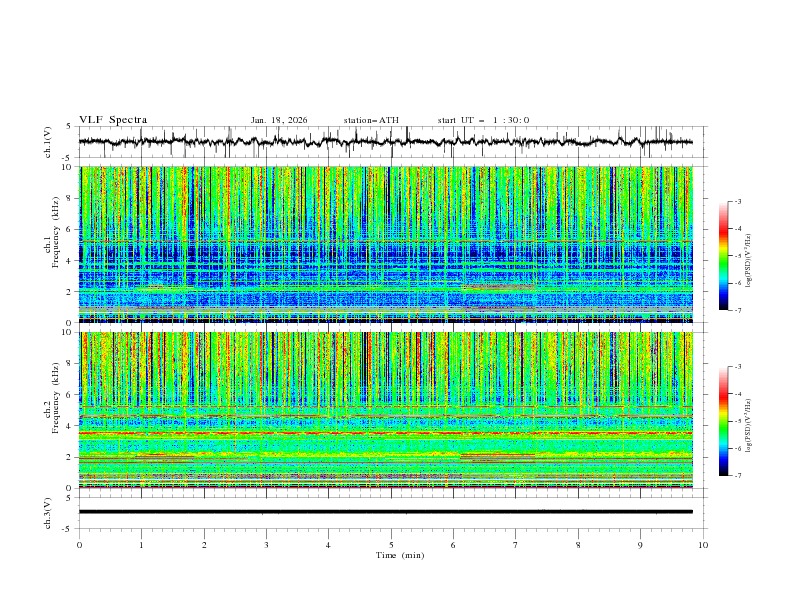Viewport: 792px width, 612px height.
Task: Click the 7 tick on time axis
Action: click(516, 545)
